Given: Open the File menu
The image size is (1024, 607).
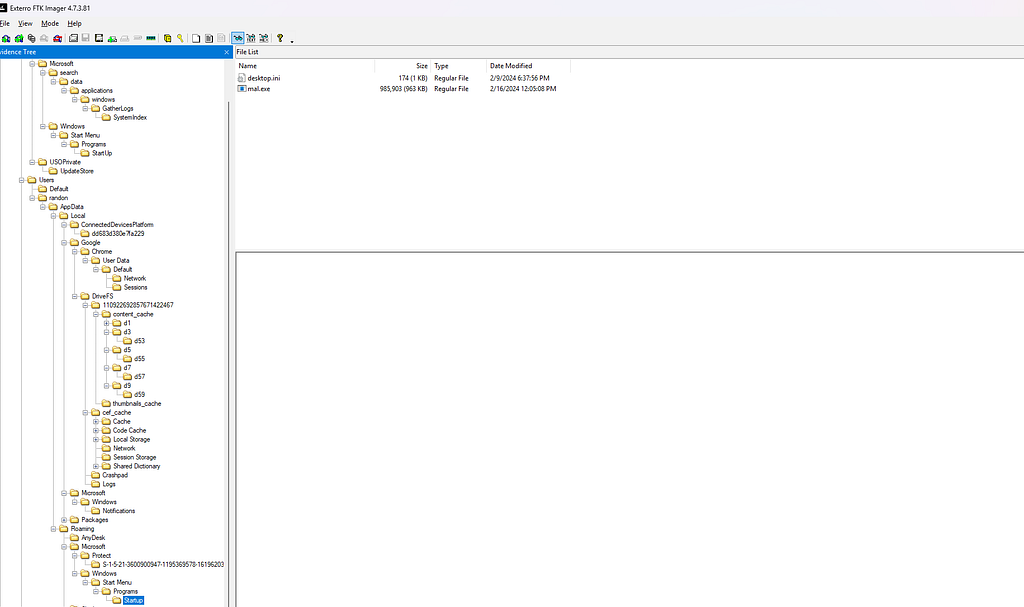Looking at the screenshot, I should [5, 24].
